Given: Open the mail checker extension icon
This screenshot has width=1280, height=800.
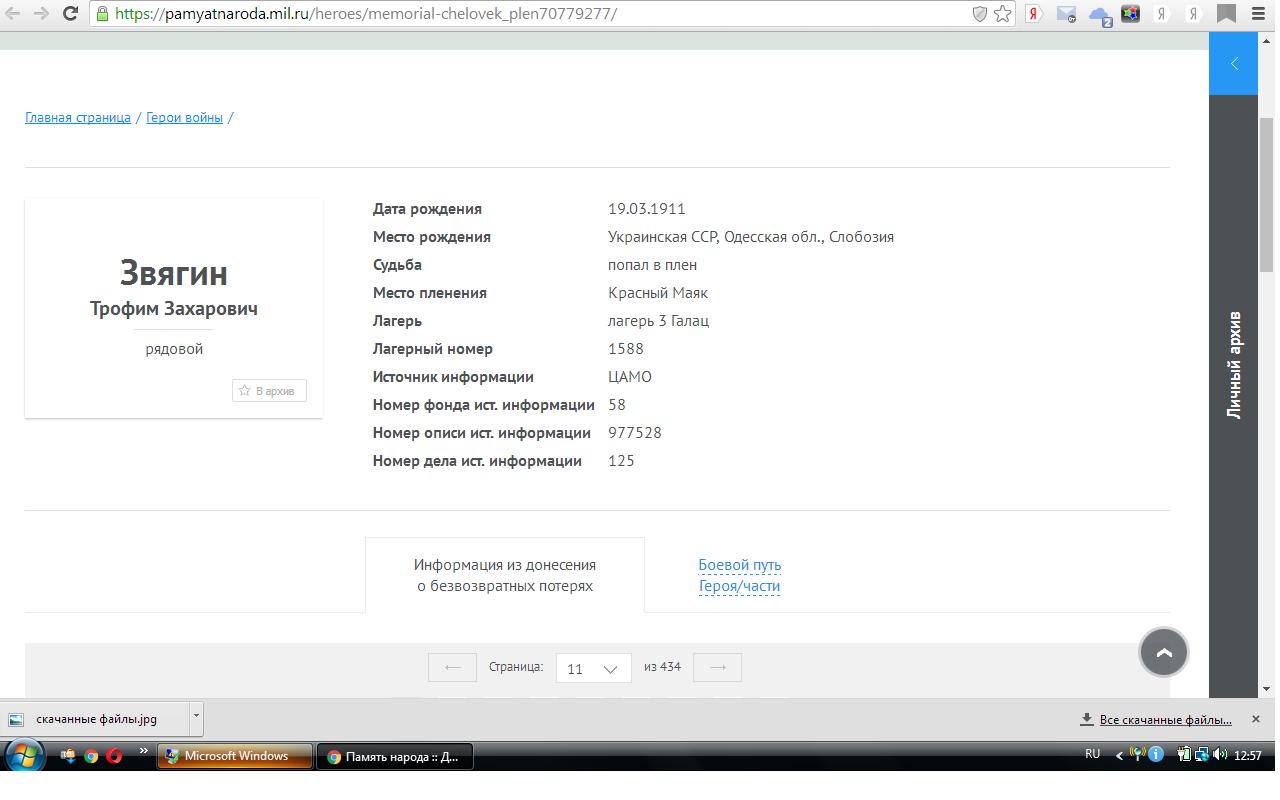Looking at the screenshot, I should click(1067, 14).
